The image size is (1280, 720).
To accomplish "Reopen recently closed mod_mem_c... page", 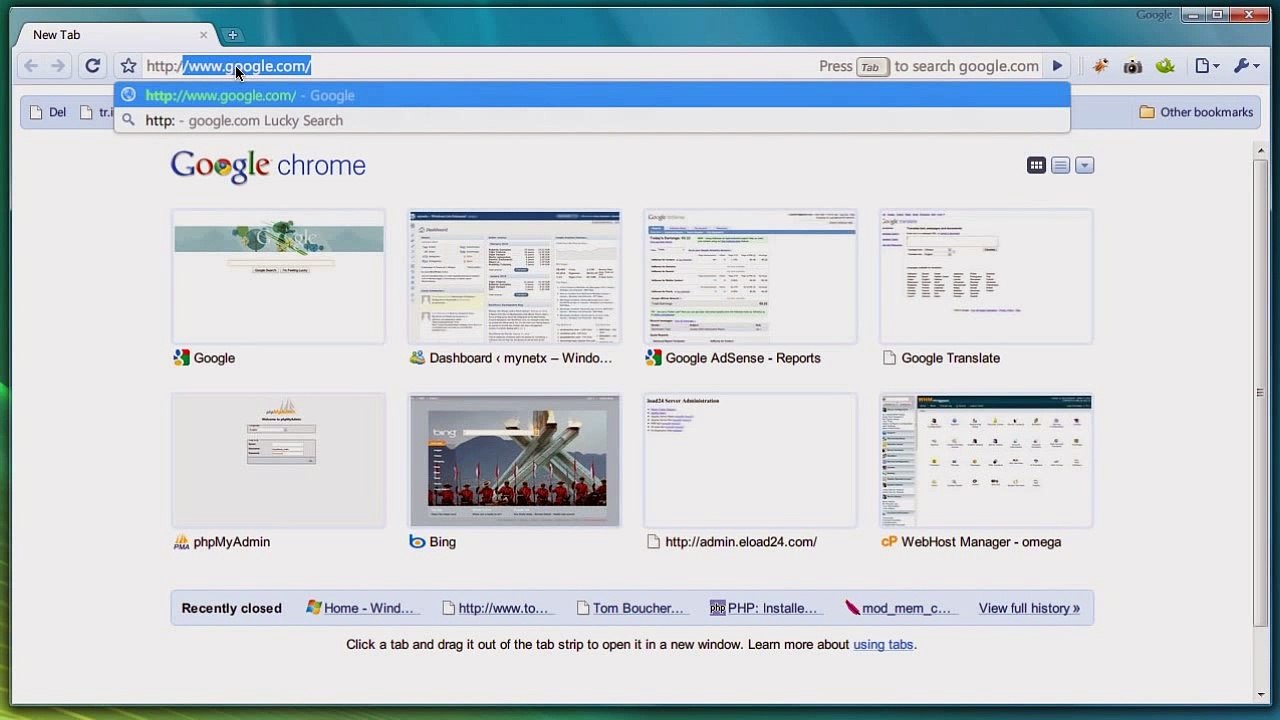I will (898, 608).
